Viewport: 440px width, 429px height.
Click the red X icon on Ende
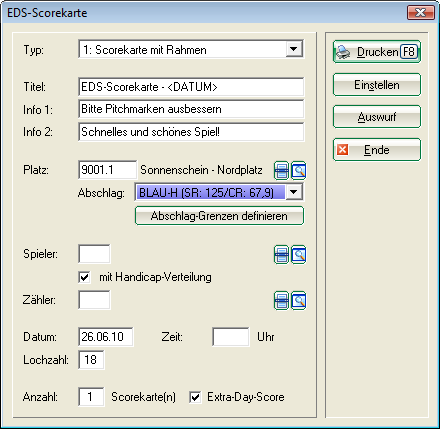[x=342, y=150]
